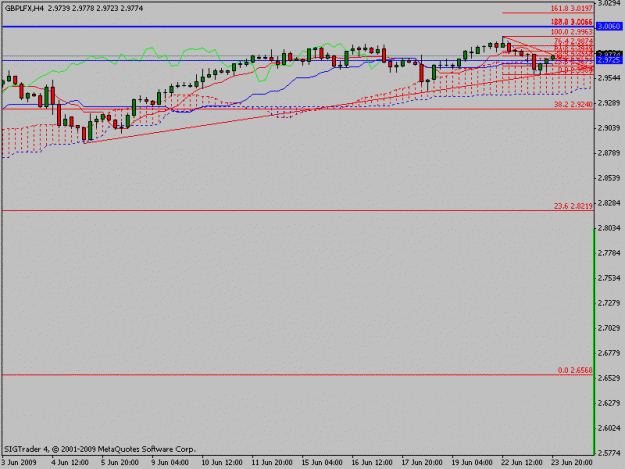Screen dimensions: 625x469
Task: Click the 5 Jun 20:00 time label
Action: [120, 462]
